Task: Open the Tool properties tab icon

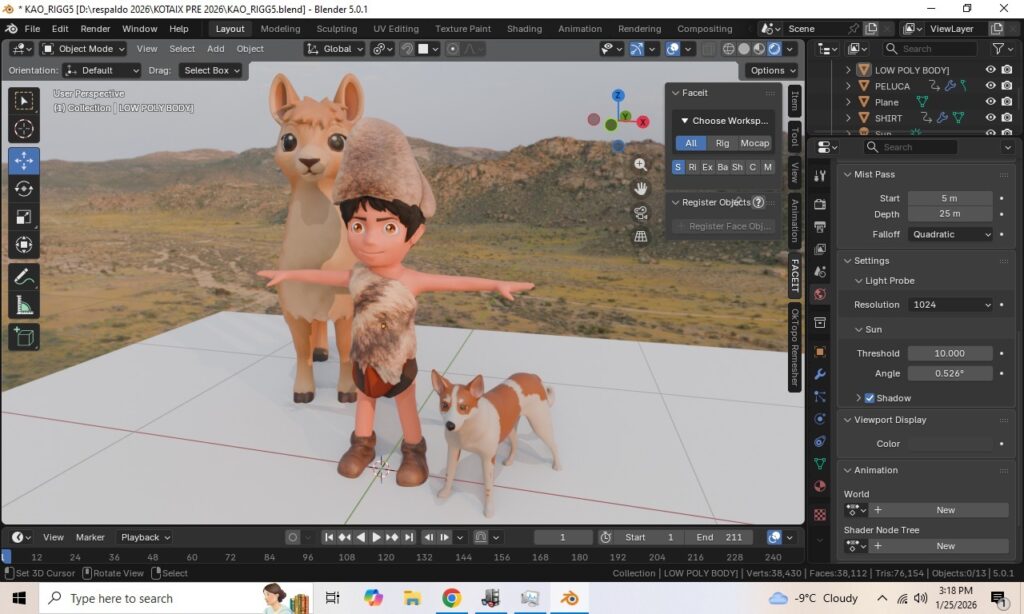Action: (820, 175)
